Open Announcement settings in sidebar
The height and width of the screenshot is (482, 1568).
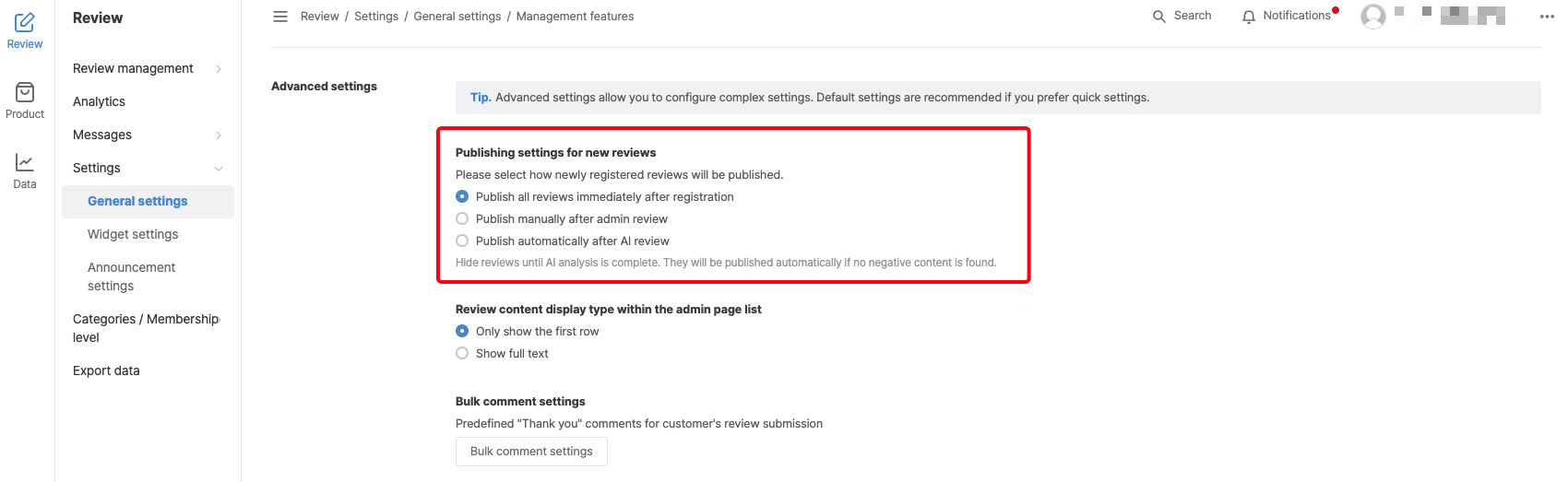click(131, 276)
